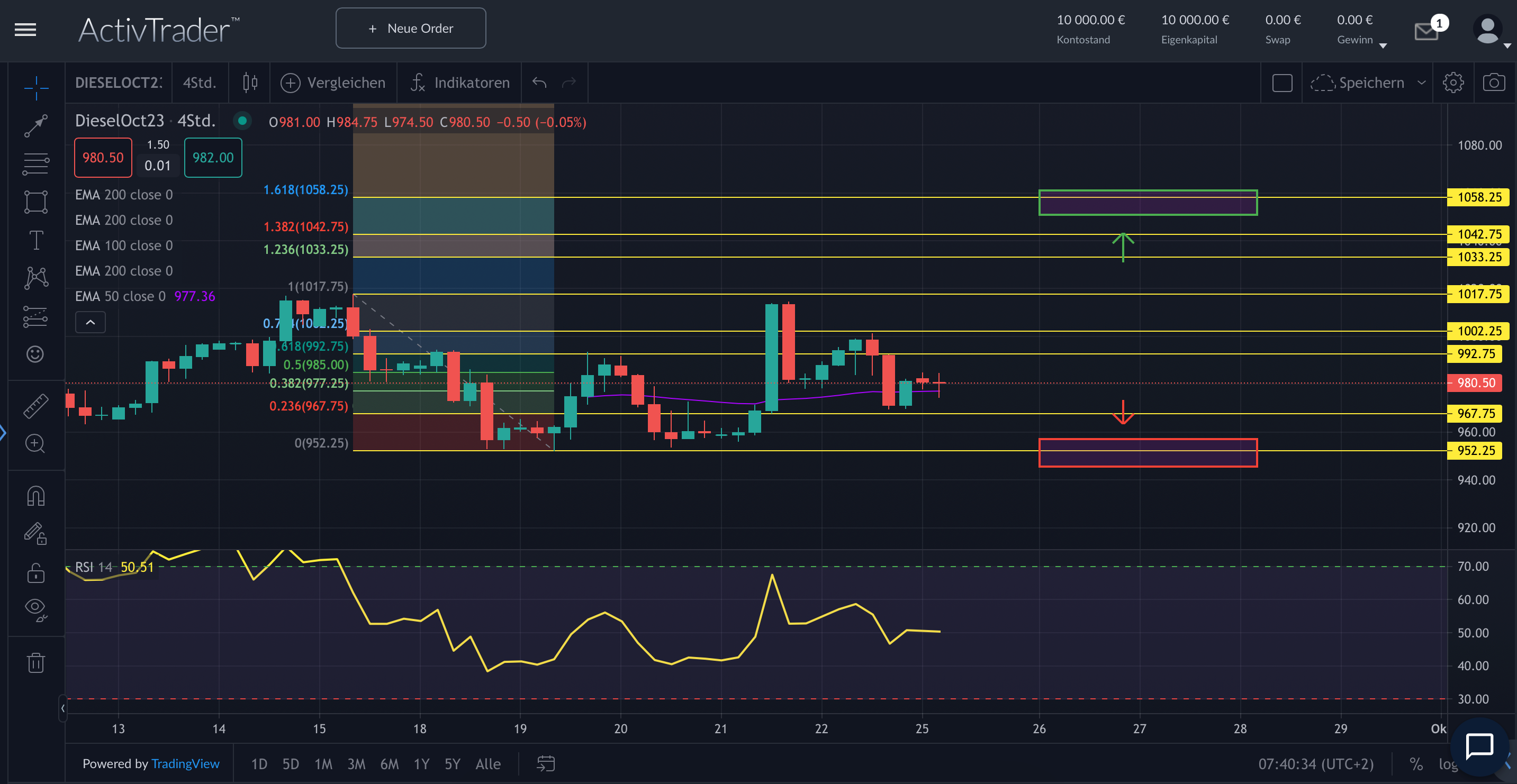Collapse the indicator legend chevron
Viewport: 1517px width, 784px height.
[90, 322]
